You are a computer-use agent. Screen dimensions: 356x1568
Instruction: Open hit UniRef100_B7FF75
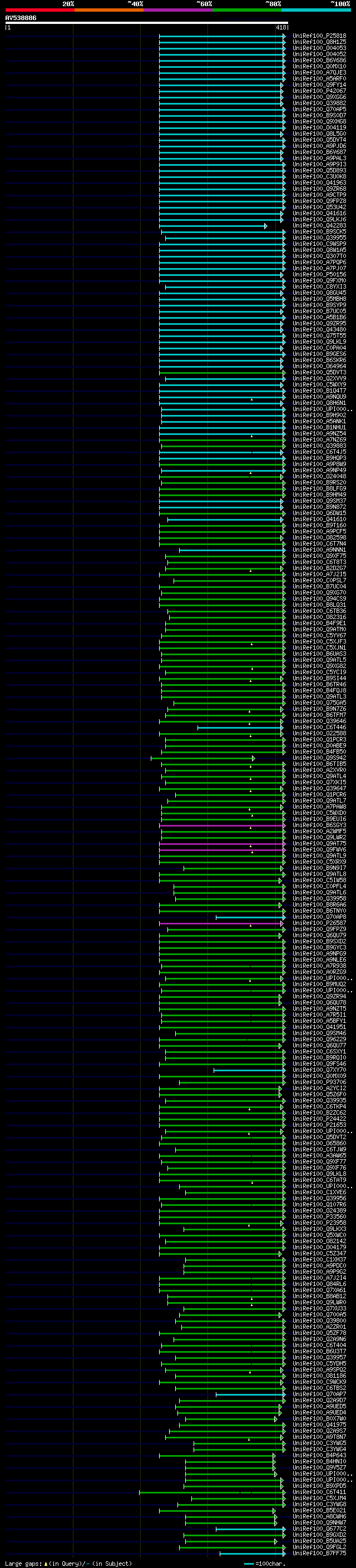(x=319, y=1554)
